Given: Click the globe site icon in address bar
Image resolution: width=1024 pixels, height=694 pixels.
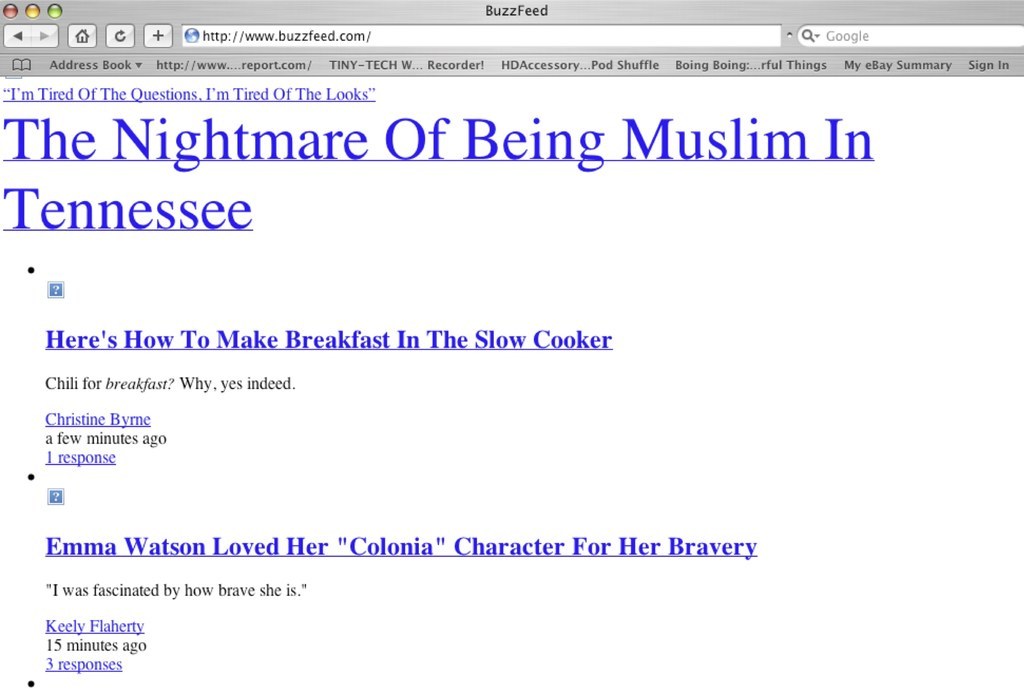Looking at the screenshot, I should (x=192, y=36).
